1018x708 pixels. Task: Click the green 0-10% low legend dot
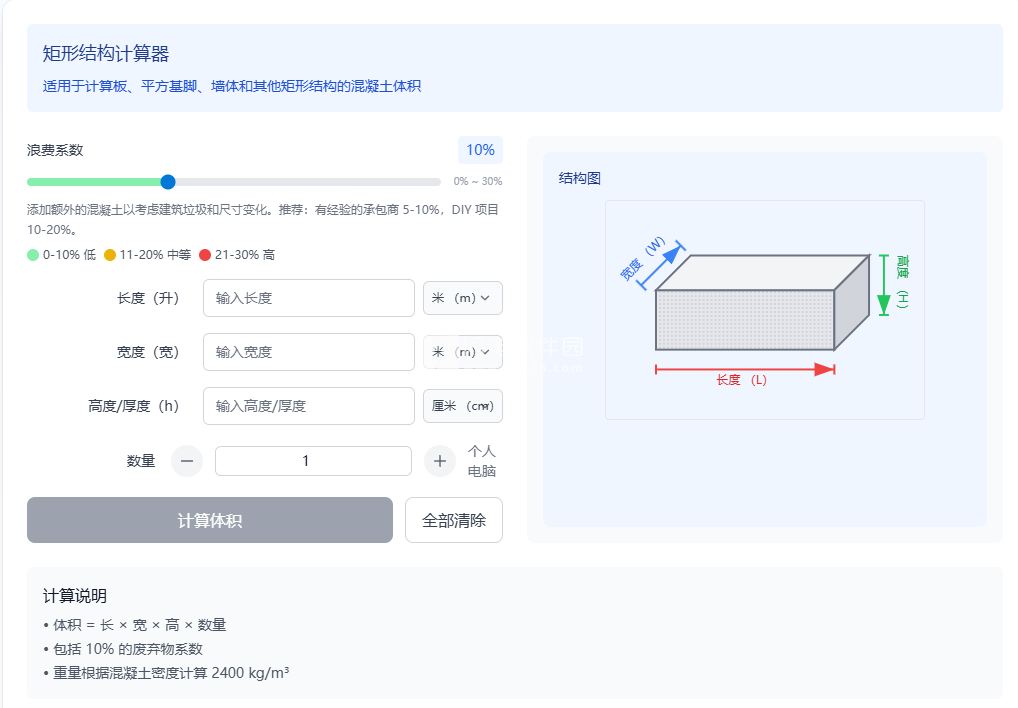(x=33, y=255)
